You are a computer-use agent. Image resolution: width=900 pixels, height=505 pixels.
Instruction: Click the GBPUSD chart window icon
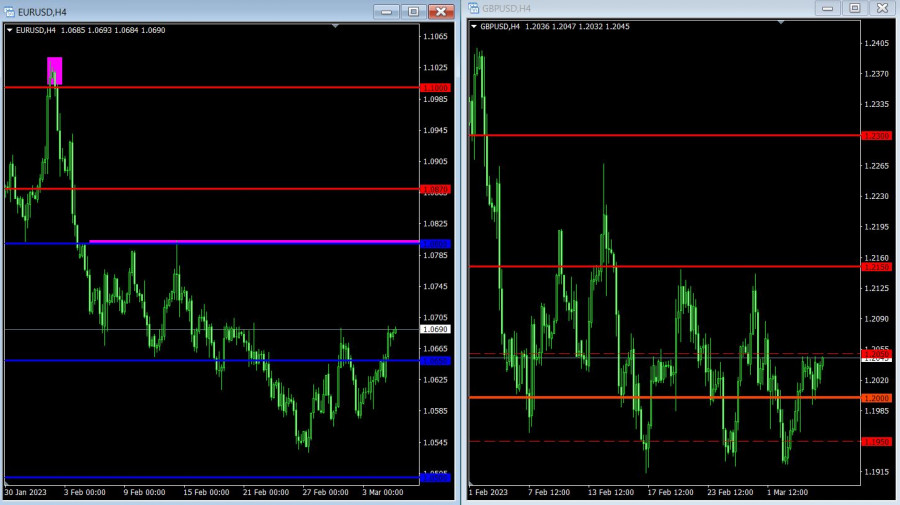click(x=473, y=9)
